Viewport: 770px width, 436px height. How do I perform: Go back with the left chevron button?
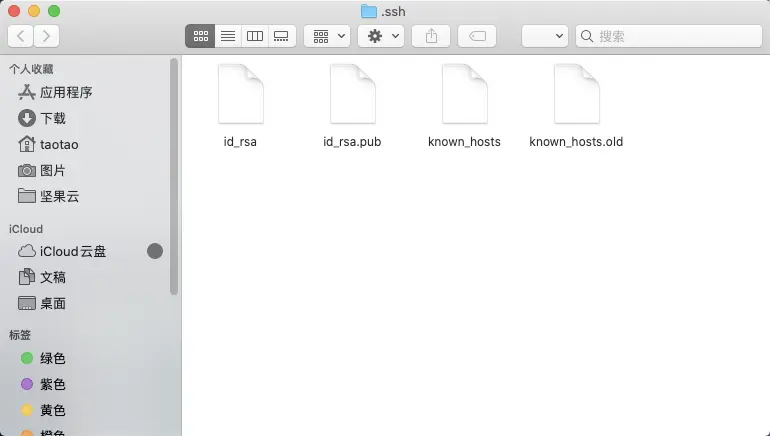[x=21, y=36]
